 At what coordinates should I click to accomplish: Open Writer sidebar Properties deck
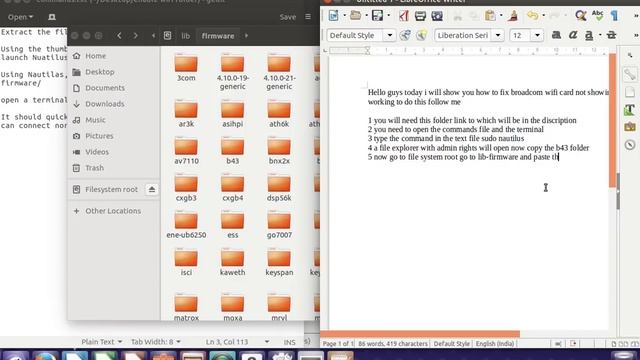[x=630, y=73]
